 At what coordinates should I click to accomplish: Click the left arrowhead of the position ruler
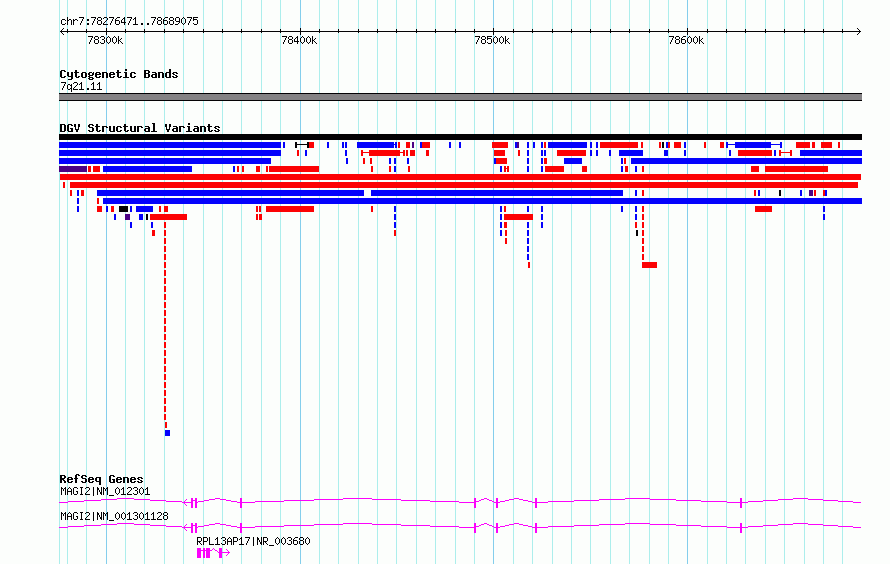[62, 31]
